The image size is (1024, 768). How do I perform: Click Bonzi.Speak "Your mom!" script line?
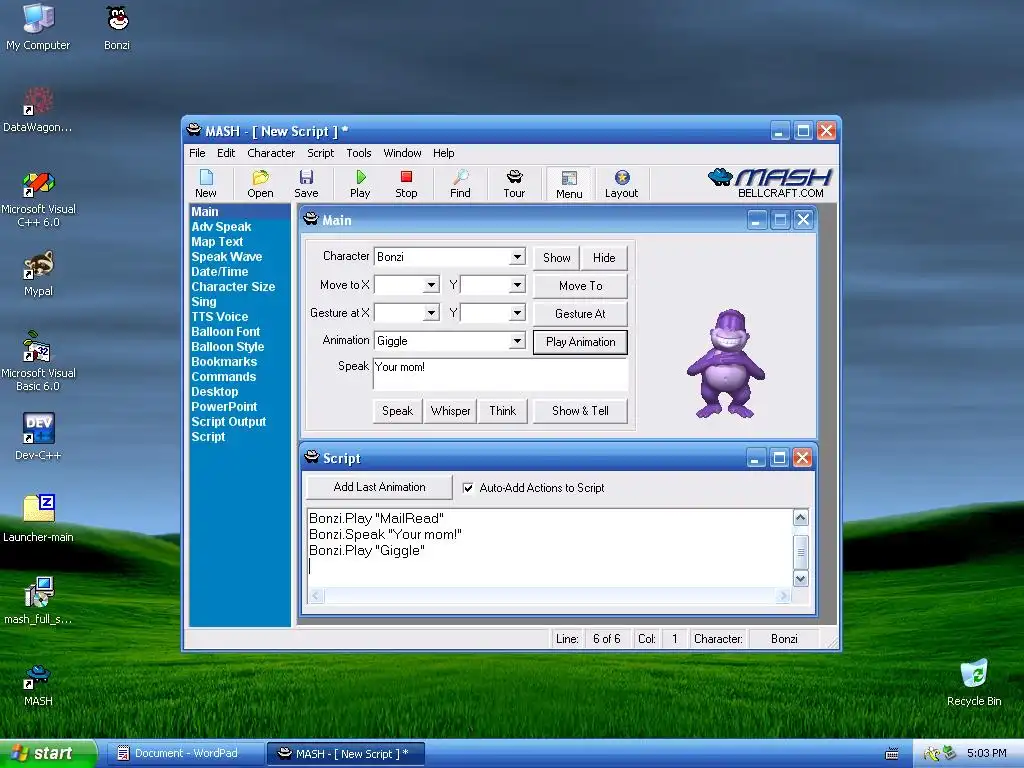coord(385,534)
